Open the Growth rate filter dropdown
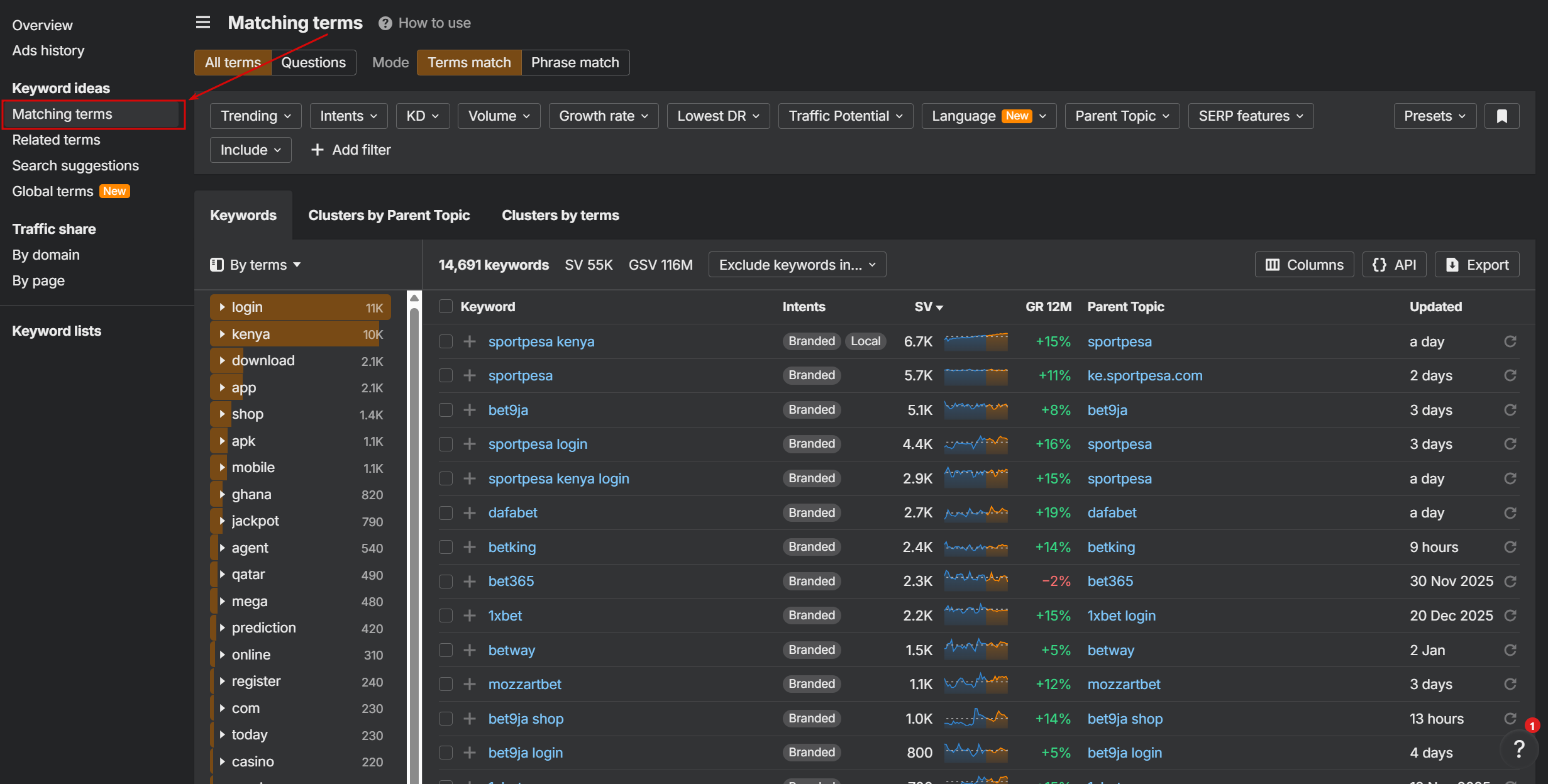The height and width of the screenshot is (784, 1548). coord(603,116)
